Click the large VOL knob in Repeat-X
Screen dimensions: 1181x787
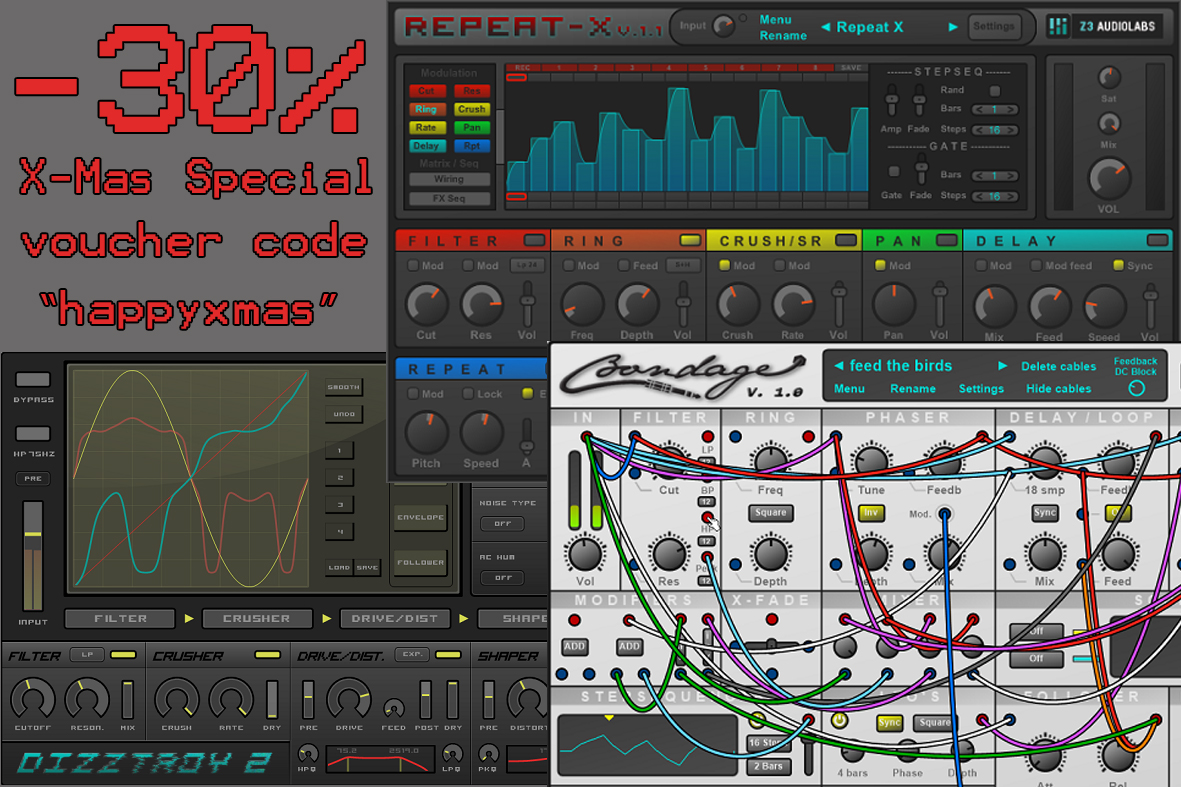pos(1109,179)
